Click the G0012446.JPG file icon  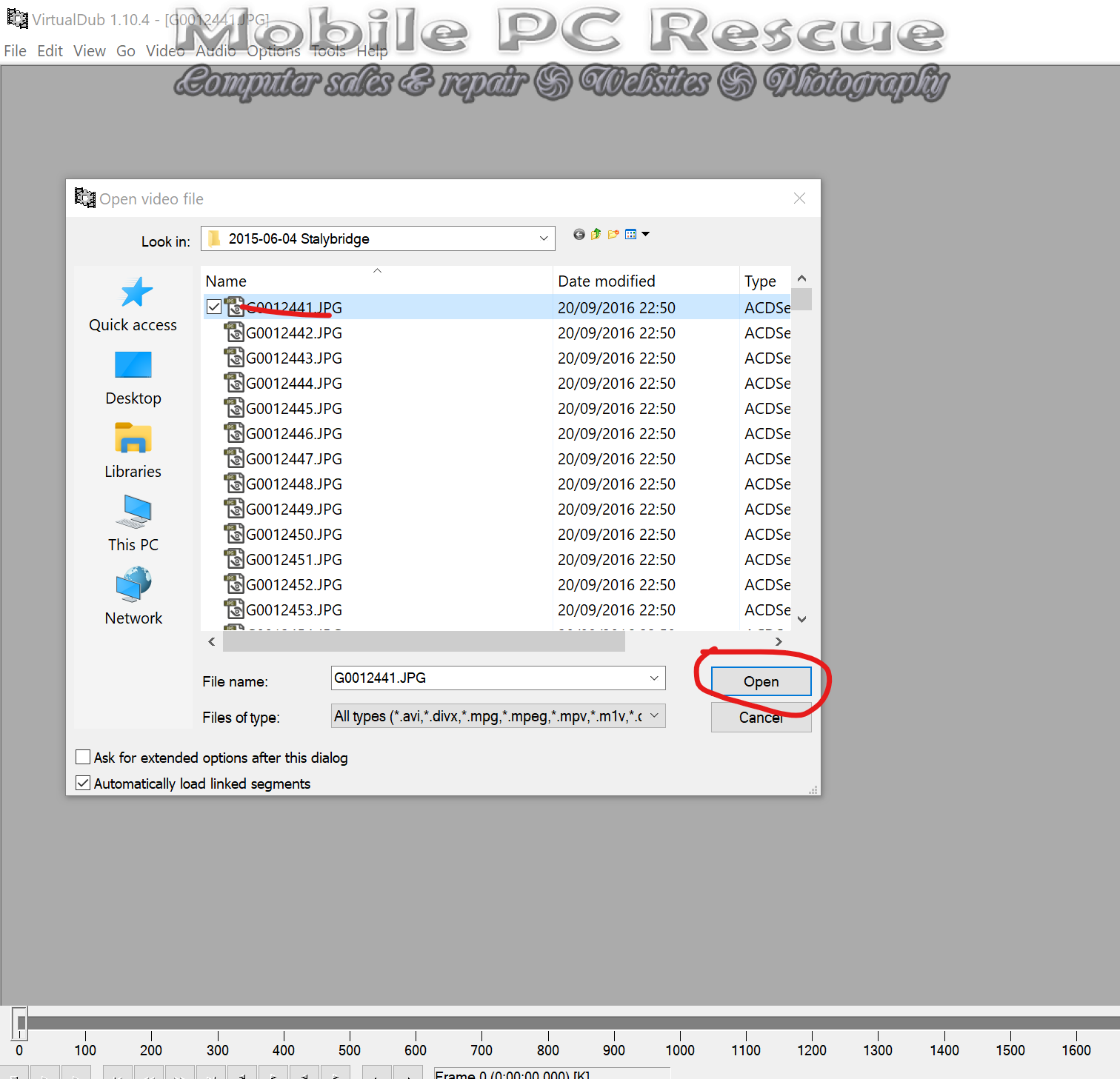[x=234, y=433]
